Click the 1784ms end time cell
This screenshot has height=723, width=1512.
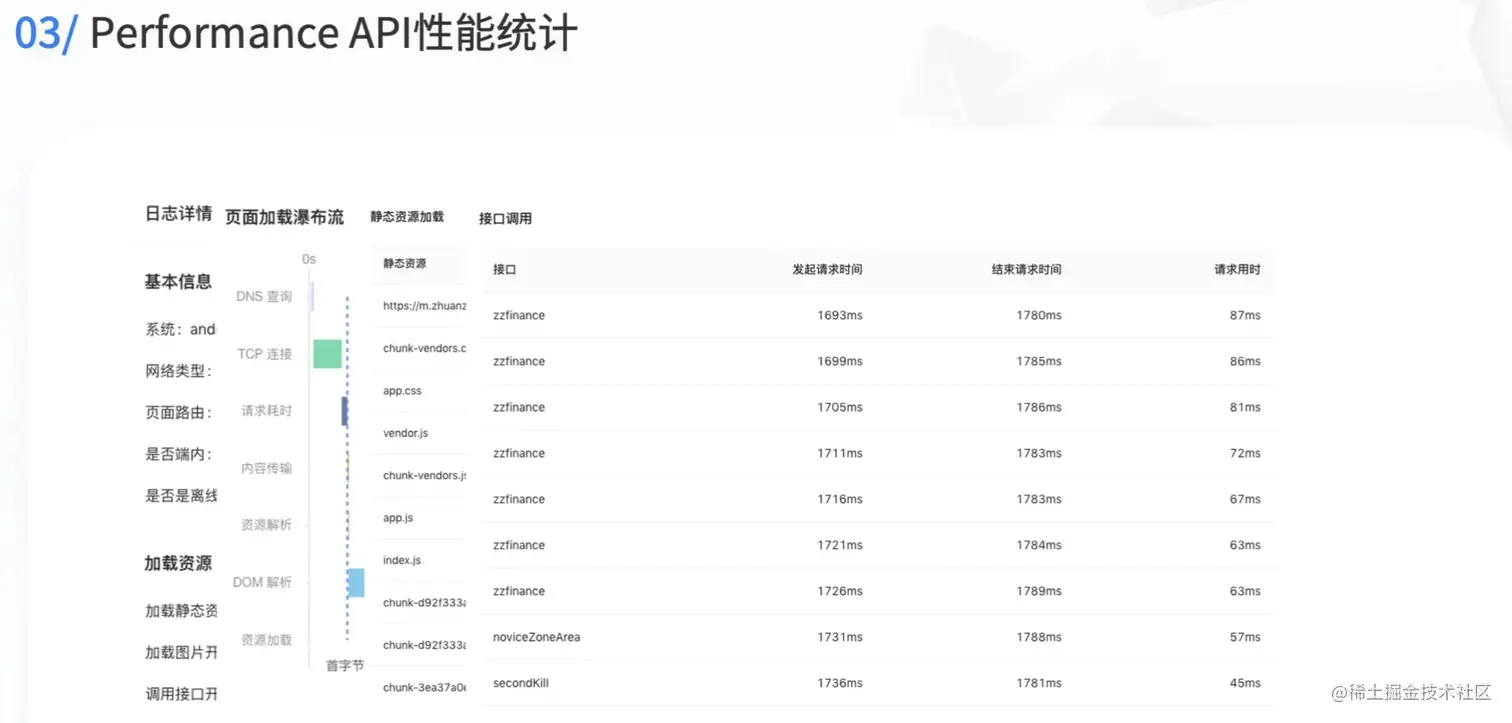tap(1038, 545)
